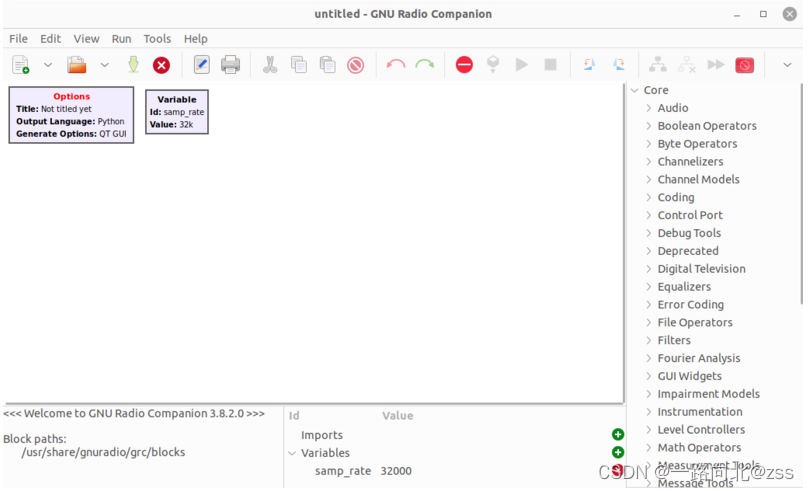
Task: Enable the selected block icon
Action: tap(658, 64)
